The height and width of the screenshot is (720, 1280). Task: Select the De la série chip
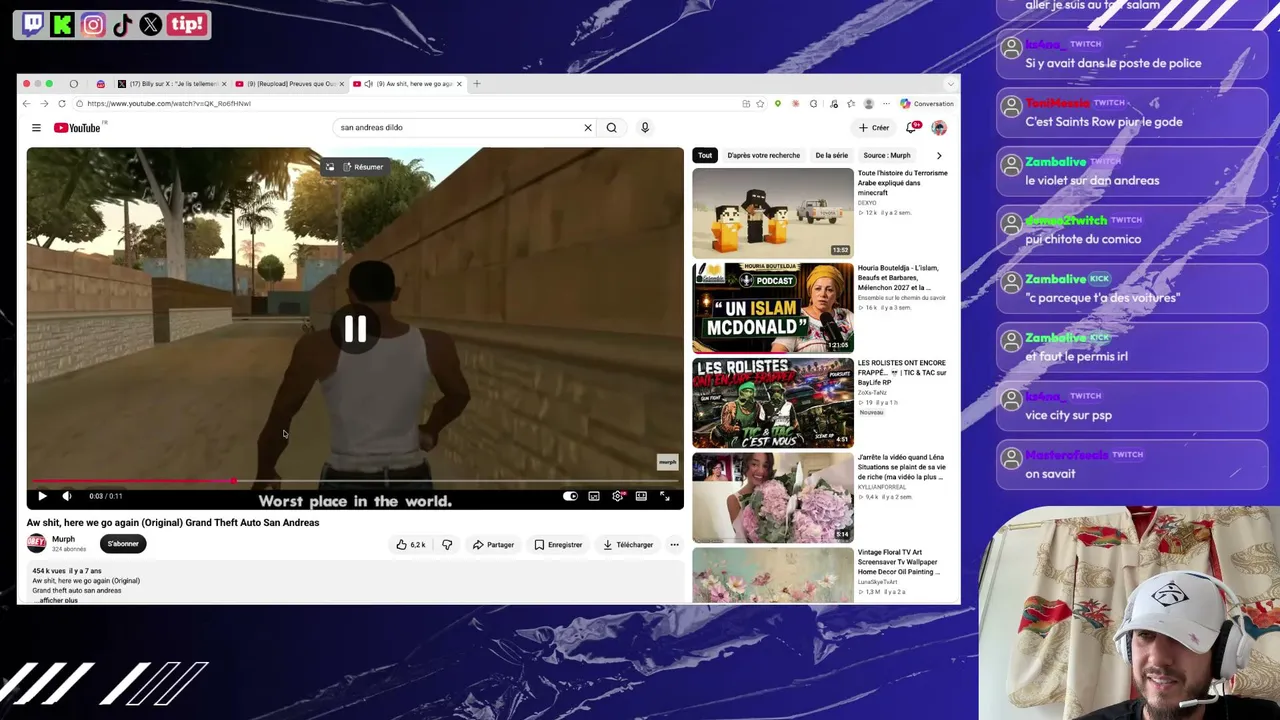click(x=831, y=156)
